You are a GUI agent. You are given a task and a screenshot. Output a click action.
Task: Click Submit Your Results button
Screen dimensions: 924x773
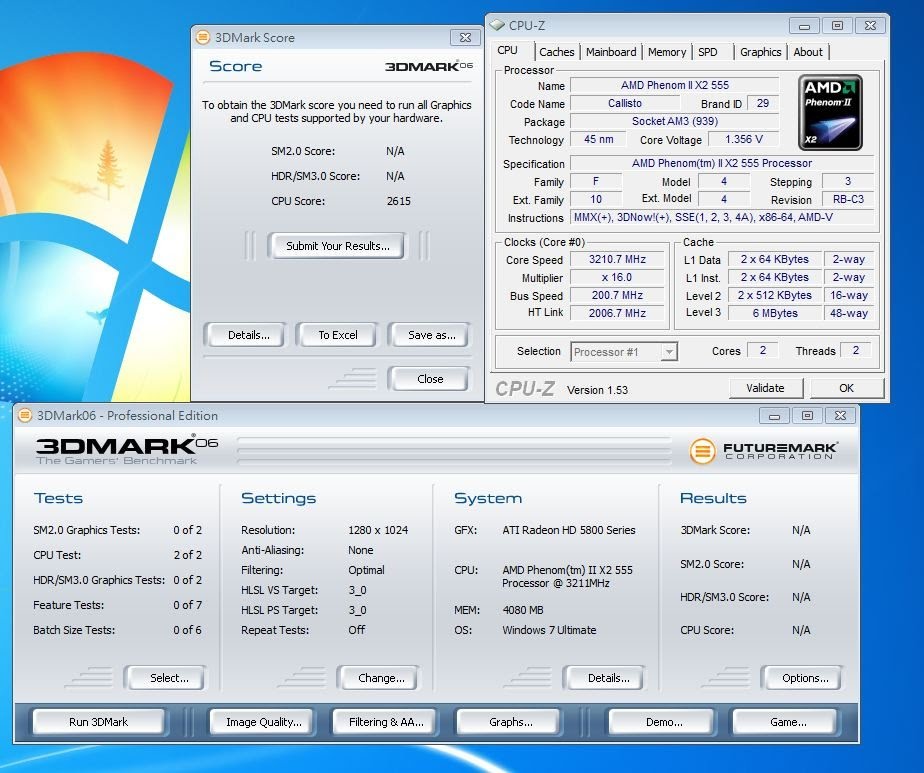point(338,246)
